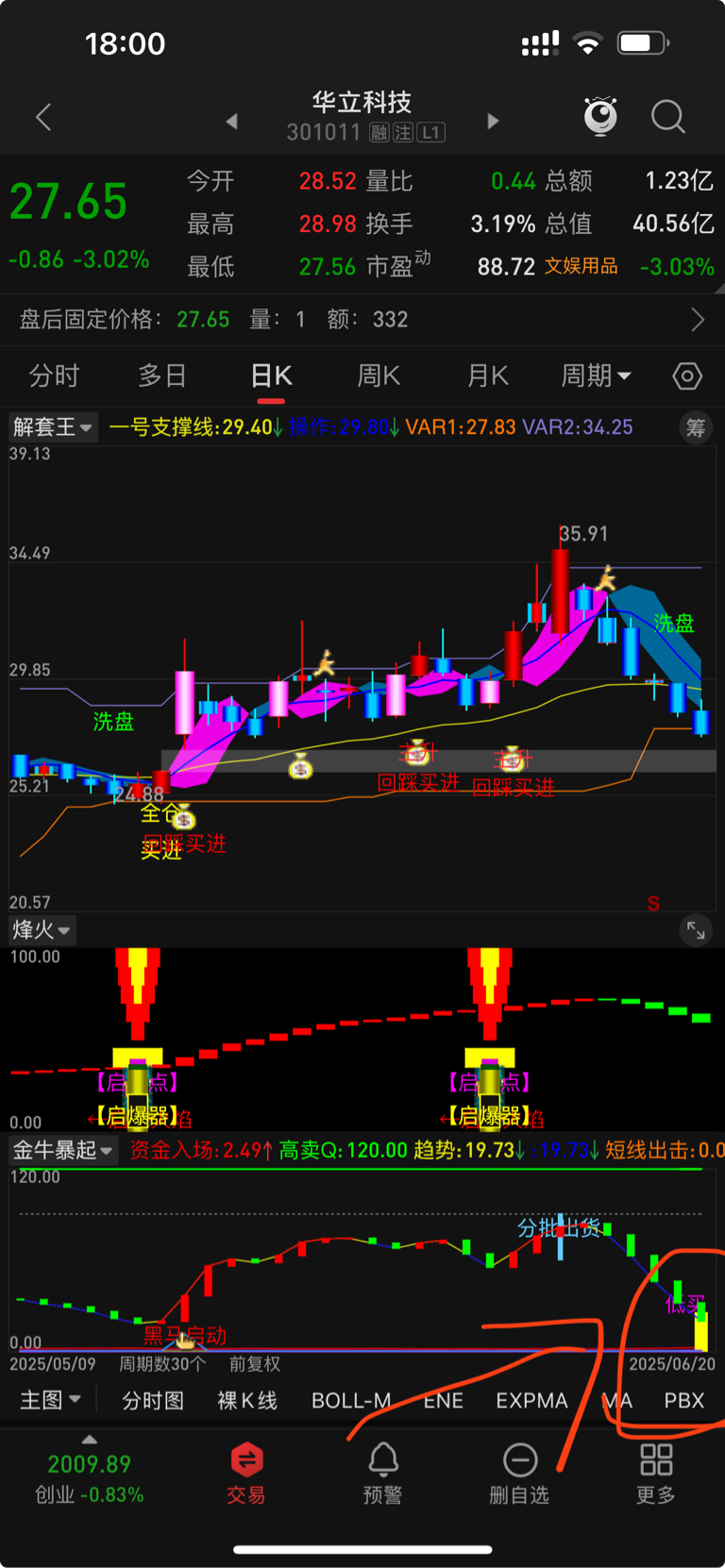Open 烽火 indicator dropdown

pyautogui.click(x=42, y=930)
